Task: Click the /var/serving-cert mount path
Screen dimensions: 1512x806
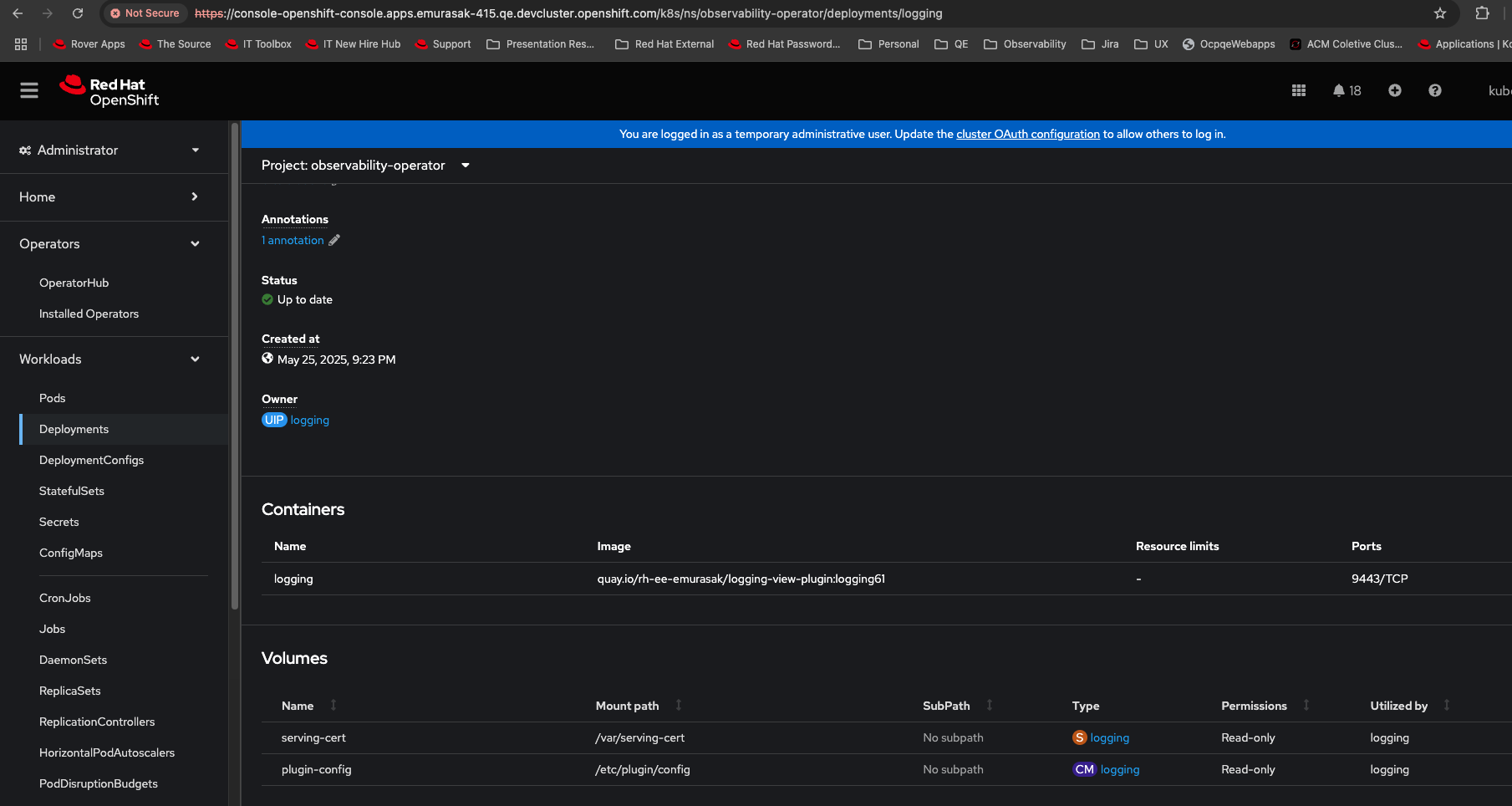Action: (x=640, y=737)
